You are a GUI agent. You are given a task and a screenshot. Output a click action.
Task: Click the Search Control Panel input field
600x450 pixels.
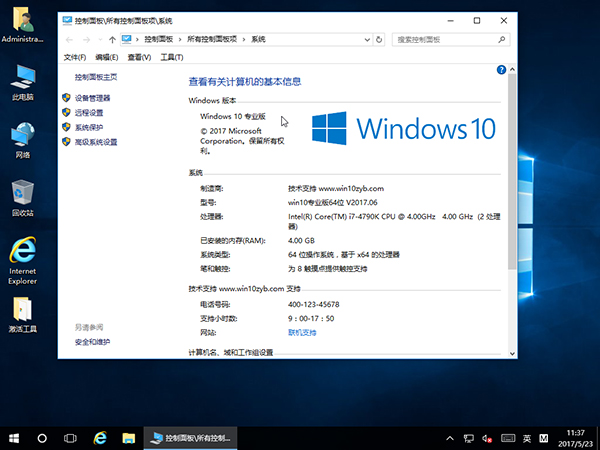(x=445, y=39)
